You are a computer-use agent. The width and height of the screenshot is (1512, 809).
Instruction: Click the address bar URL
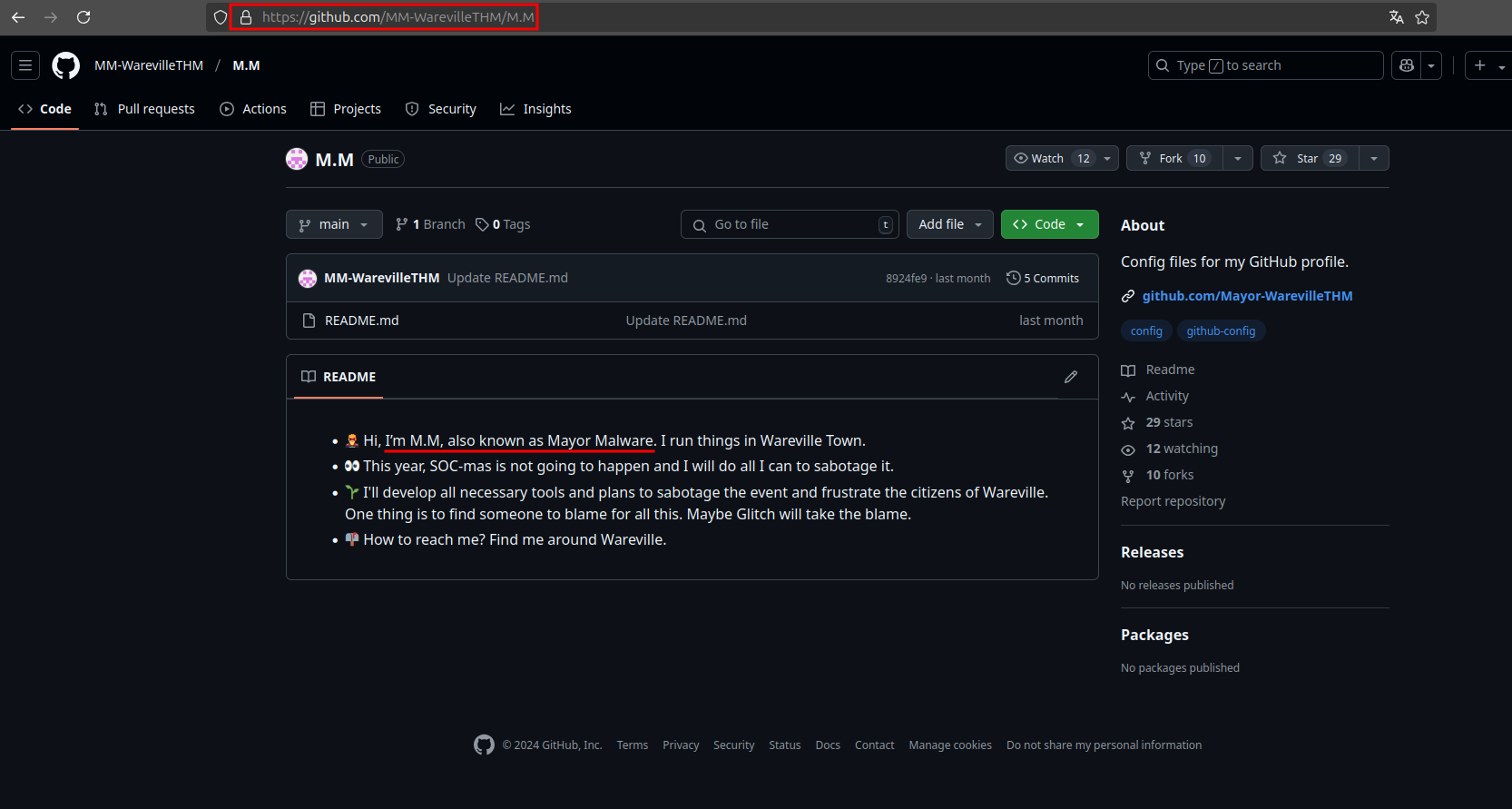[398, 17]
